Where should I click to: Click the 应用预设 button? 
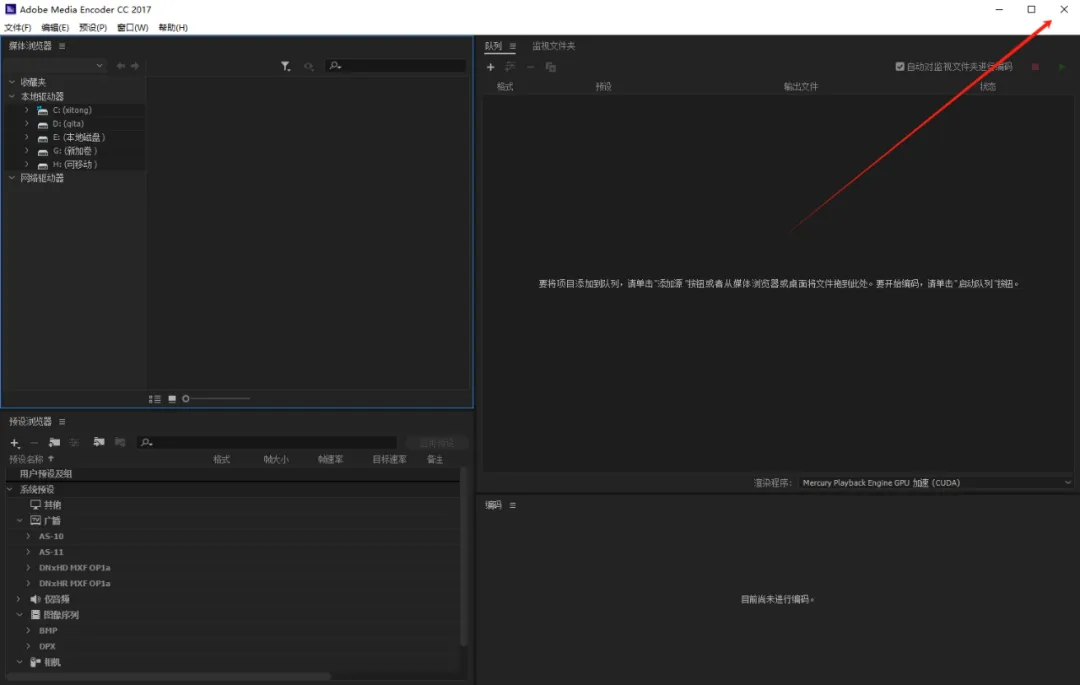tap(437, 443)
